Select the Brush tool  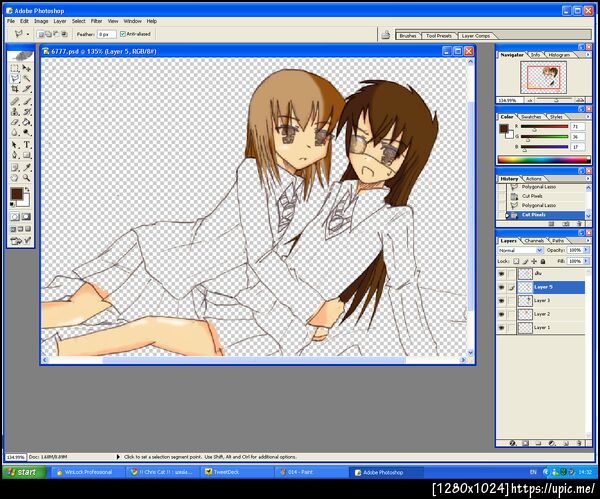click(x=26, y=101)
